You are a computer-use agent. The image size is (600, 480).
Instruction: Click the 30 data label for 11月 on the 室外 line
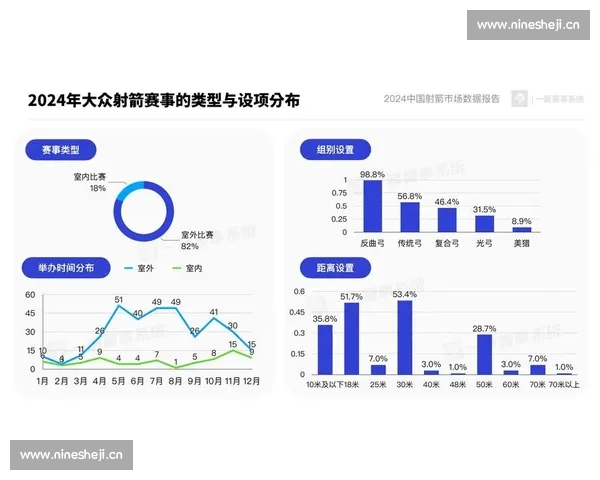pyautogui.click(x=233, y=326)
